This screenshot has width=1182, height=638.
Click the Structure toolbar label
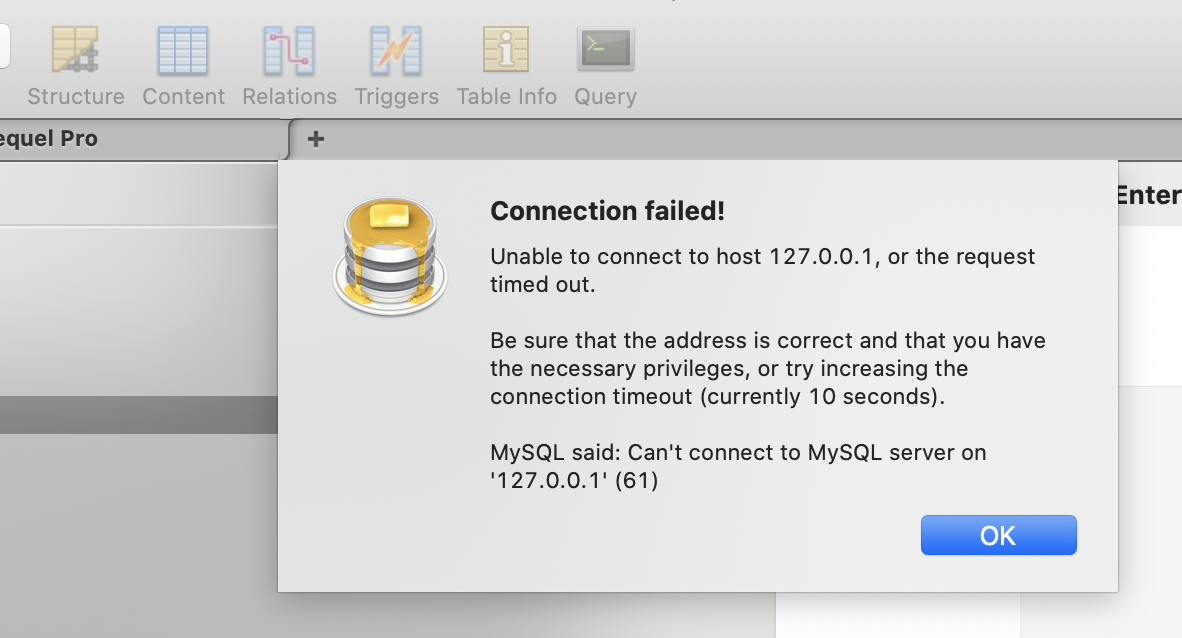click(76, 97)
